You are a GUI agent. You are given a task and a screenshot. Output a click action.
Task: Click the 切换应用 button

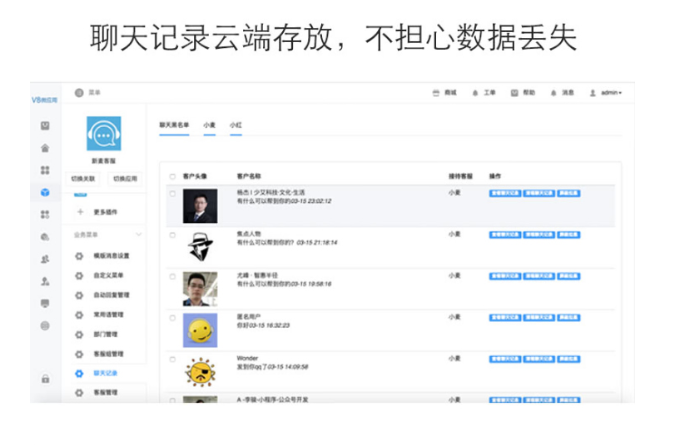124,178
